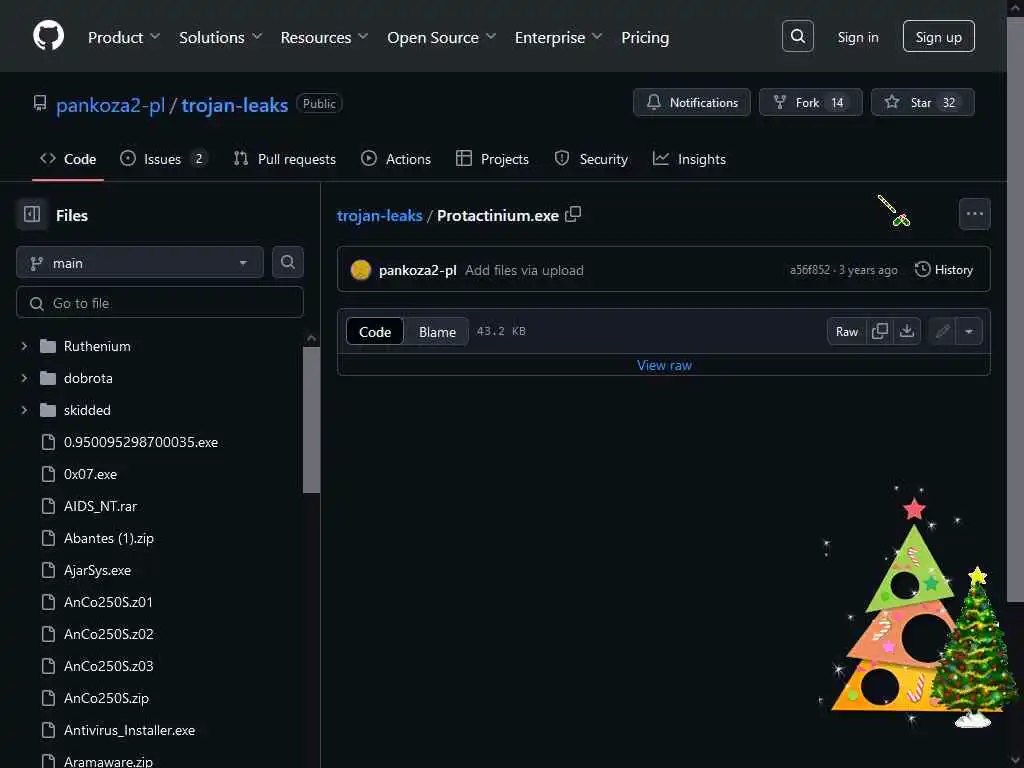Screen dimensions: 1024x768
Task: Open the commit message Add files via upload
Action: click(x=524, y=270)
